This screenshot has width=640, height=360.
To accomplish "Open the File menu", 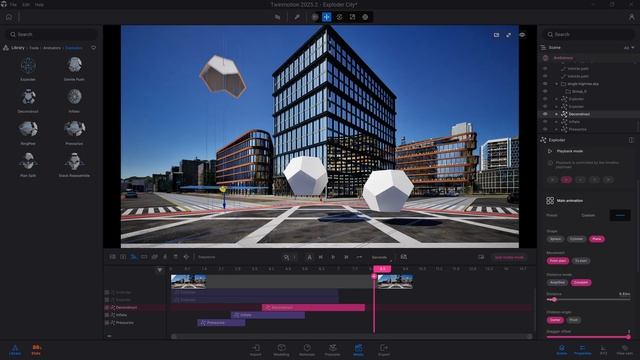I will pos(13,4).
